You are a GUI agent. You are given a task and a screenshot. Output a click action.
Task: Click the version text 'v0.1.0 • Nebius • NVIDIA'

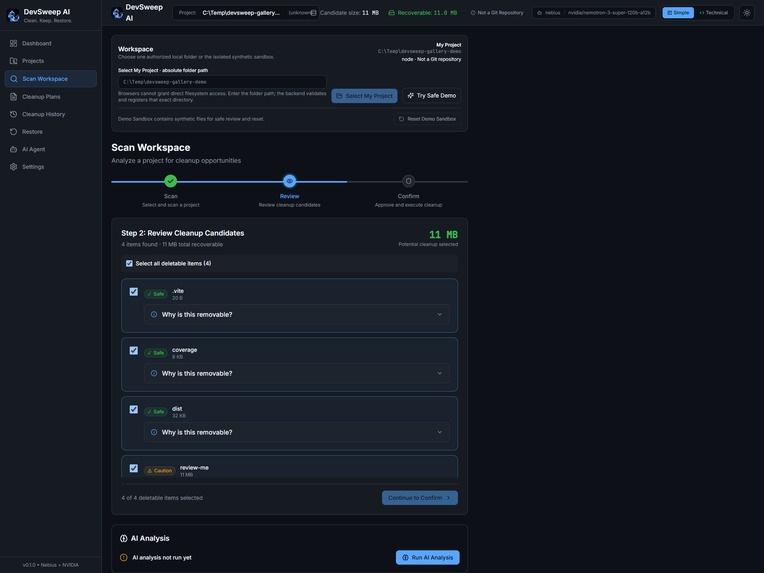coord(51,565)
